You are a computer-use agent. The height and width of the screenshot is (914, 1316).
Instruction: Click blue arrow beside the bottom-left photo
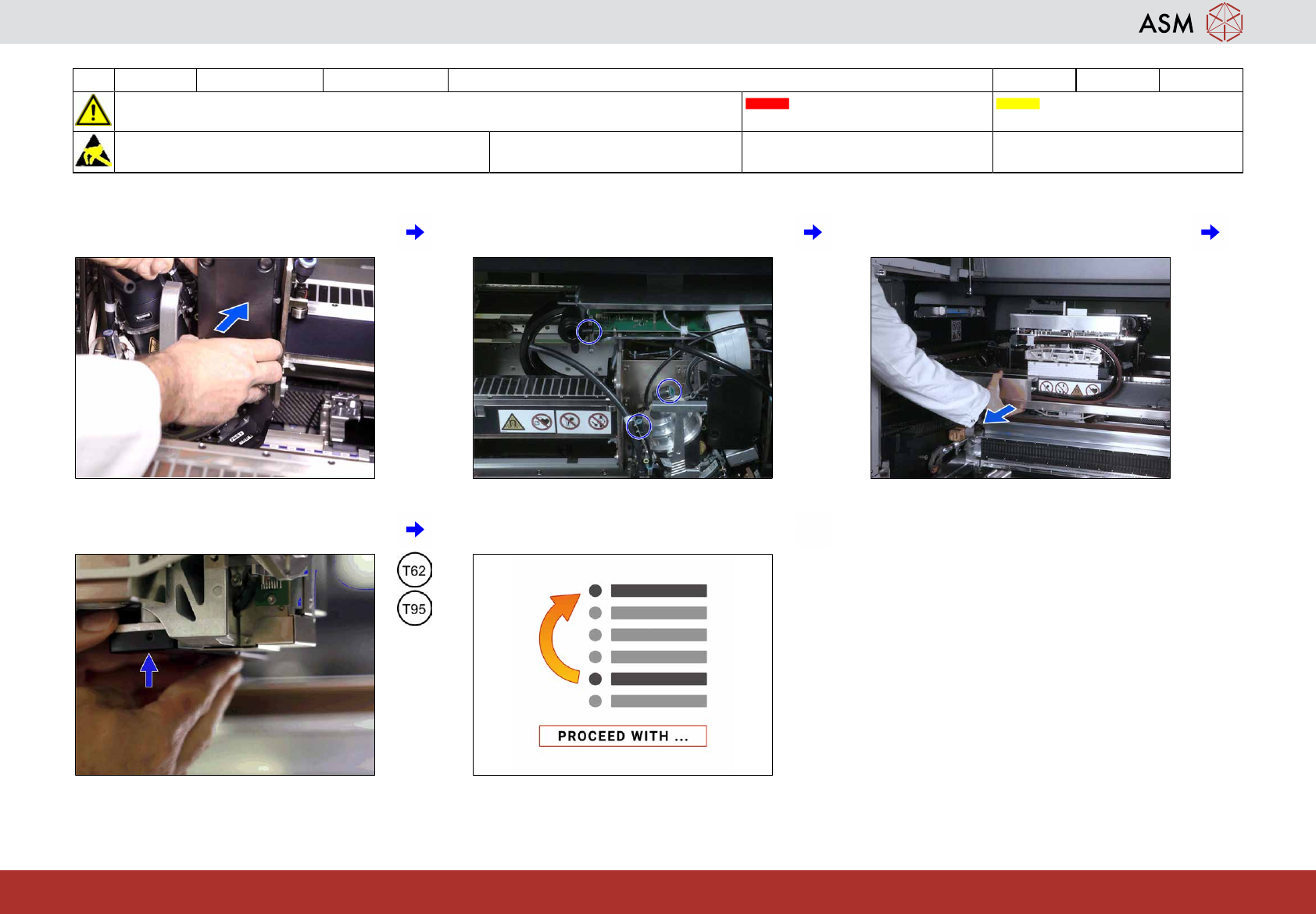(415, 530)
